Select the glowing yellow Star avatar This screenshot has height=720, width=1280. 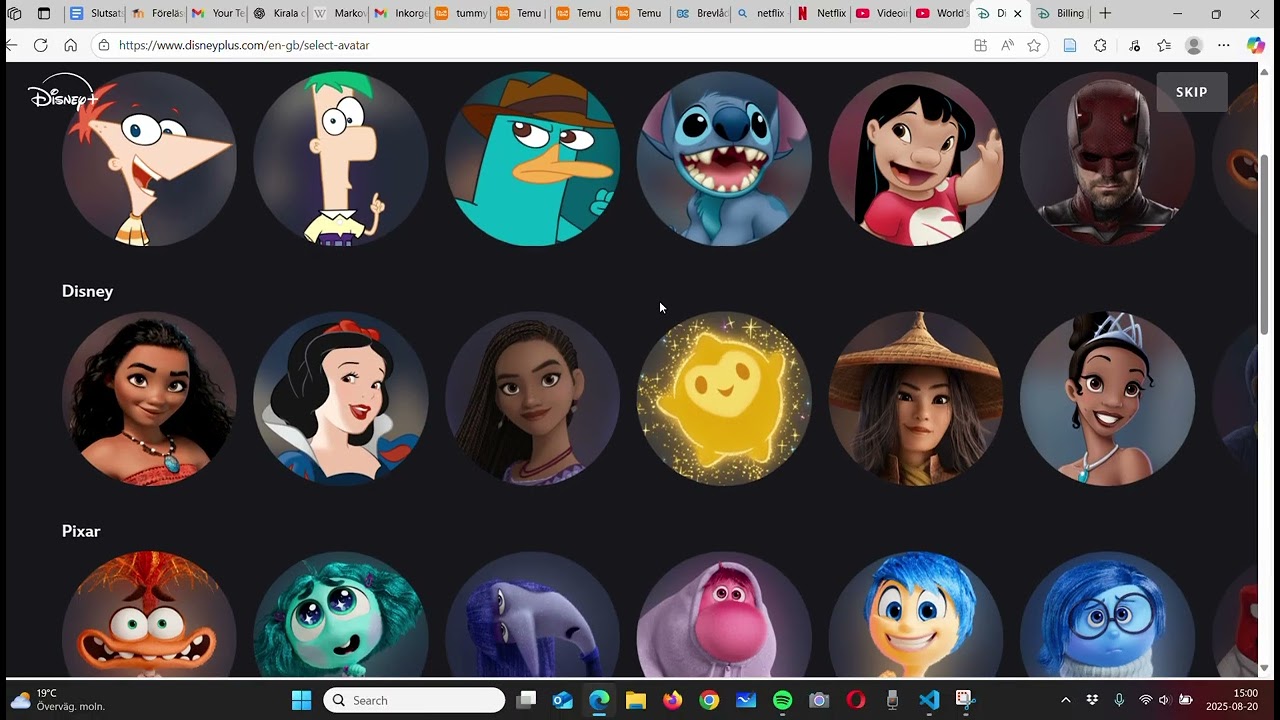[724, 398]
